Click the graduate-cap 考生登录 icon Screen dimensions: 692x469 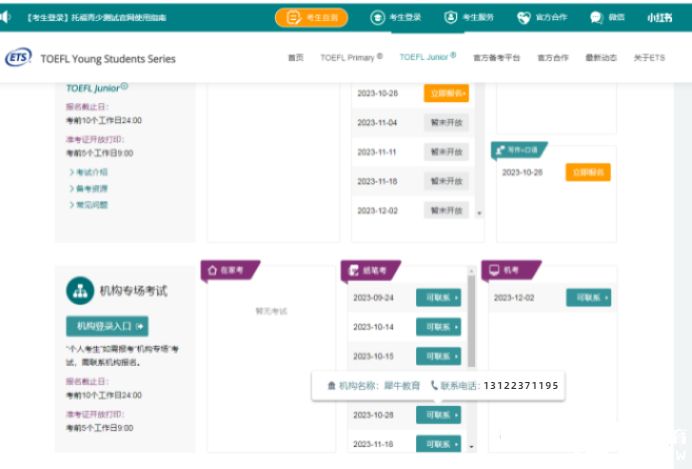pos(377,18)
